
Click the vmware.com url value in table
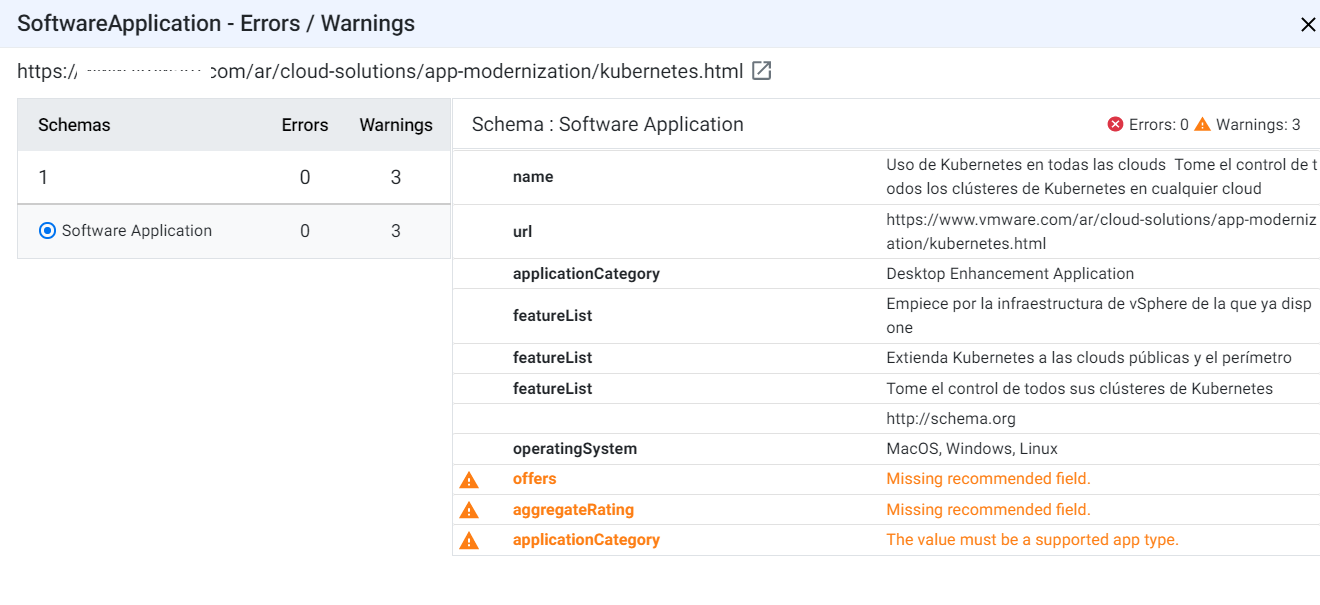pos(1101,232)
